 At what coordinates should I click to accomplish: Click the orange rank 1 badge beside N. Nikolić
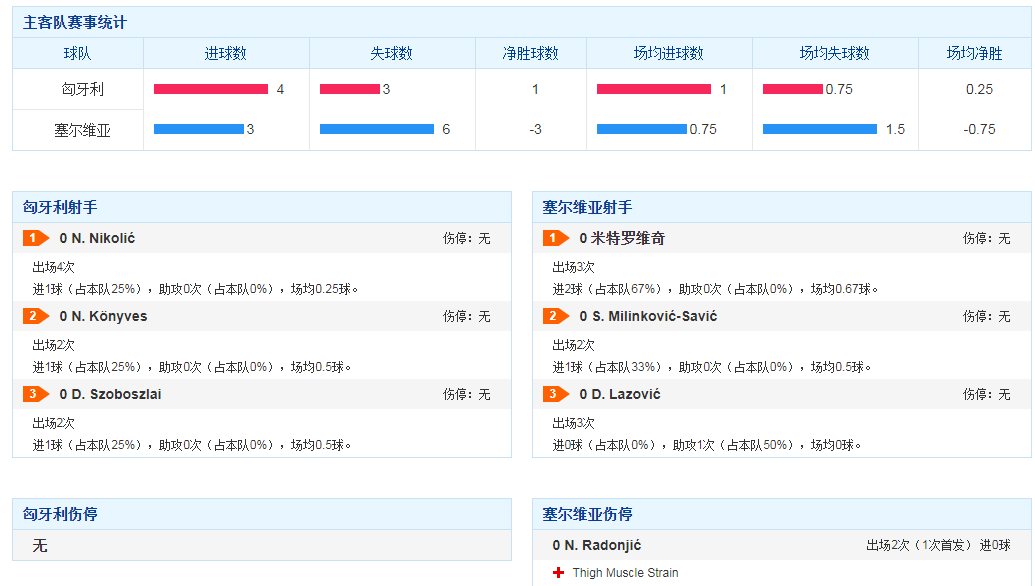tap(35, 238)
